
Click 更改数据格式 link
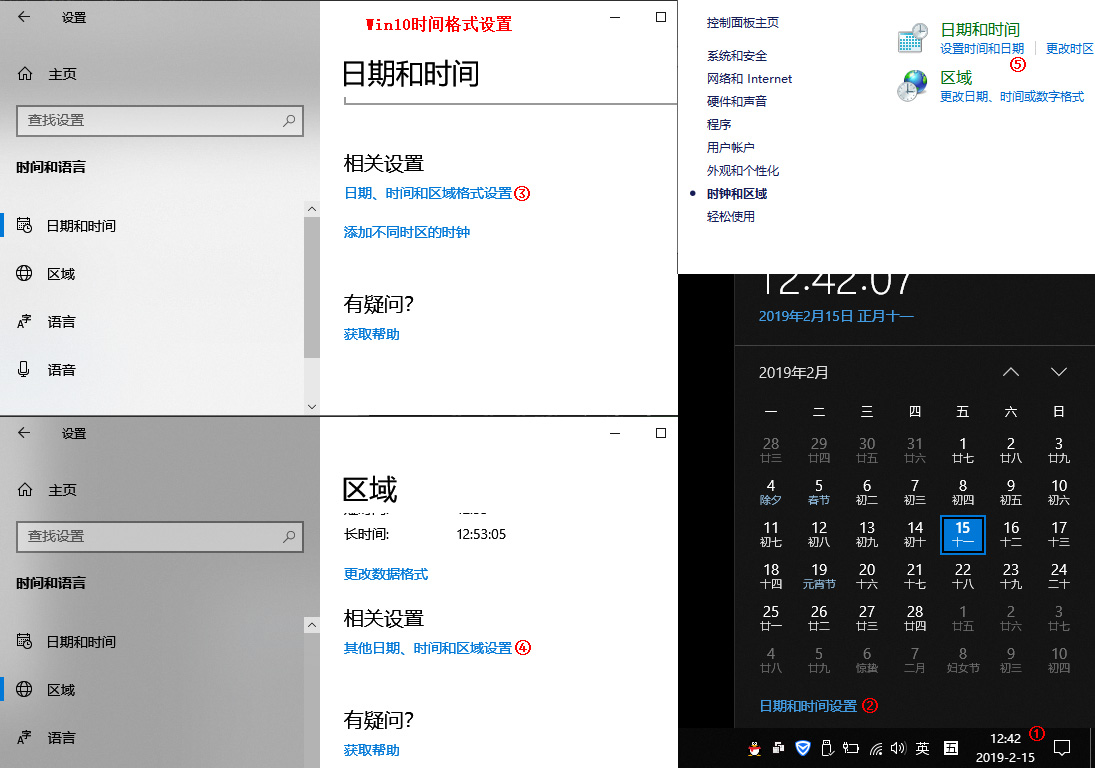coord(385,575)
